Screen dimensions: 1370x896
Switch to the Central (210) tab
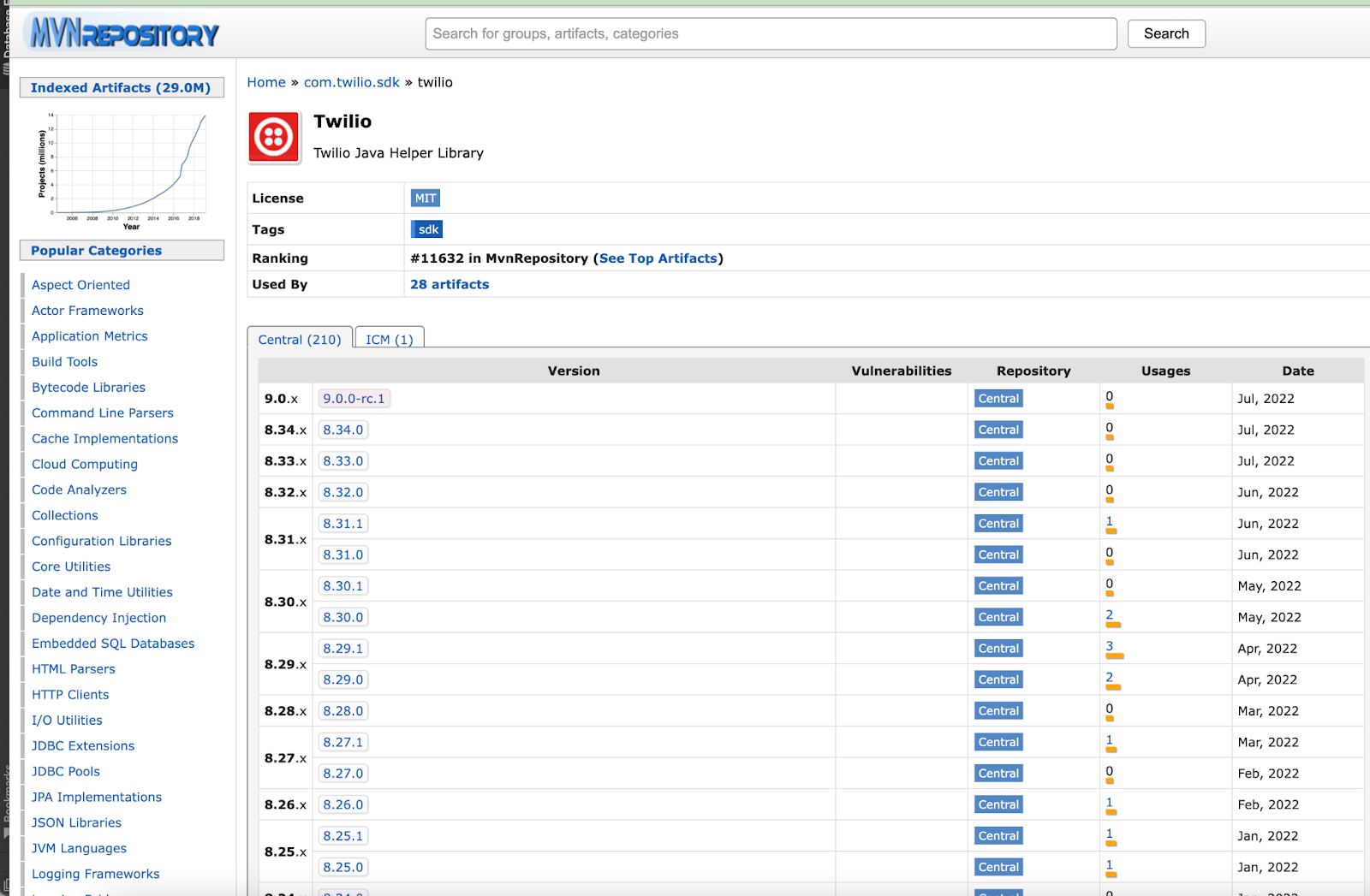pyautogui.click(x=300, y=340)
